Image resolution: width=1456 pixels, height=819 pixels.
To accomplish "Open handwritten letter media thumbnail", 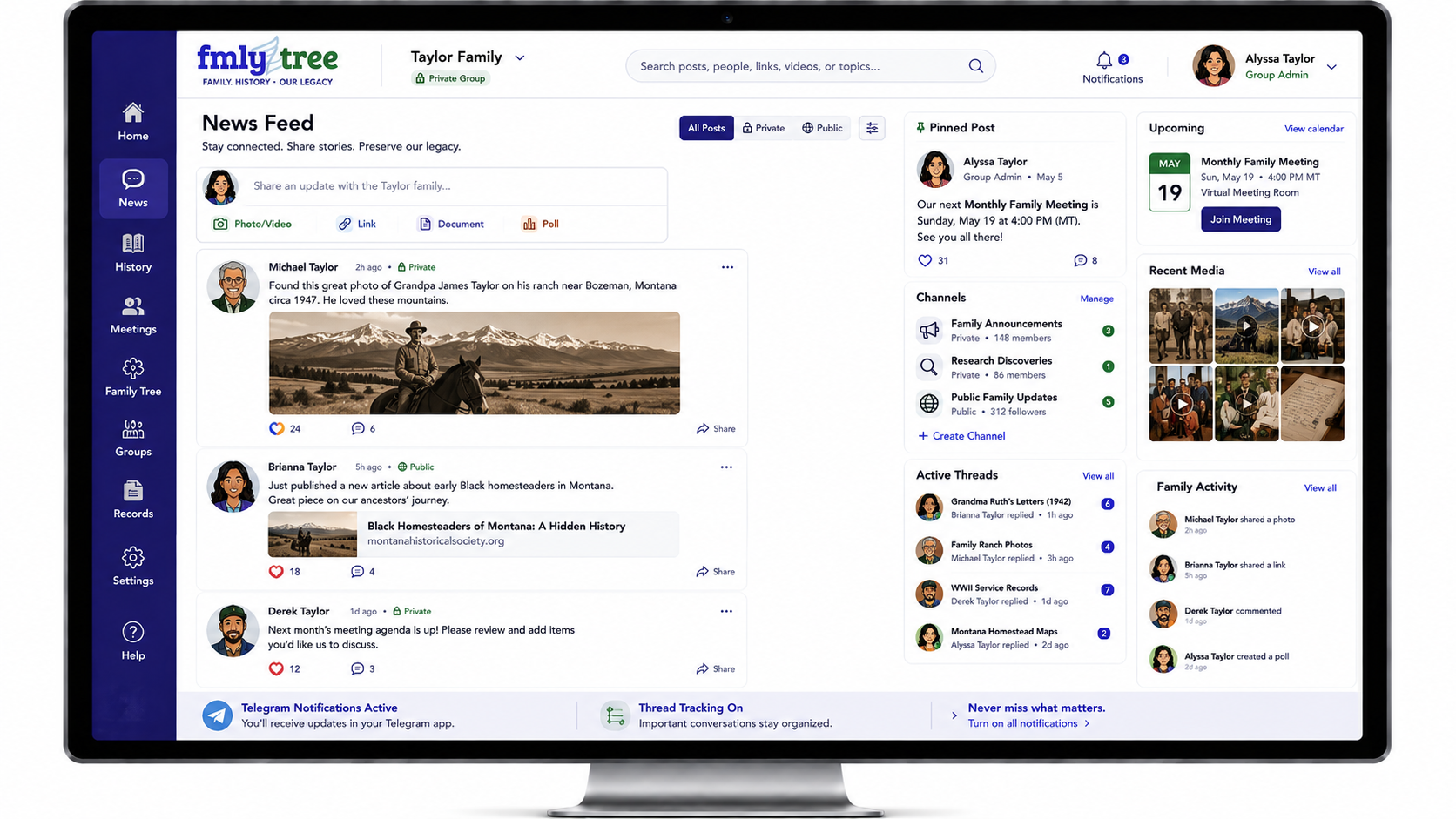I will (x=1312, y=404).
